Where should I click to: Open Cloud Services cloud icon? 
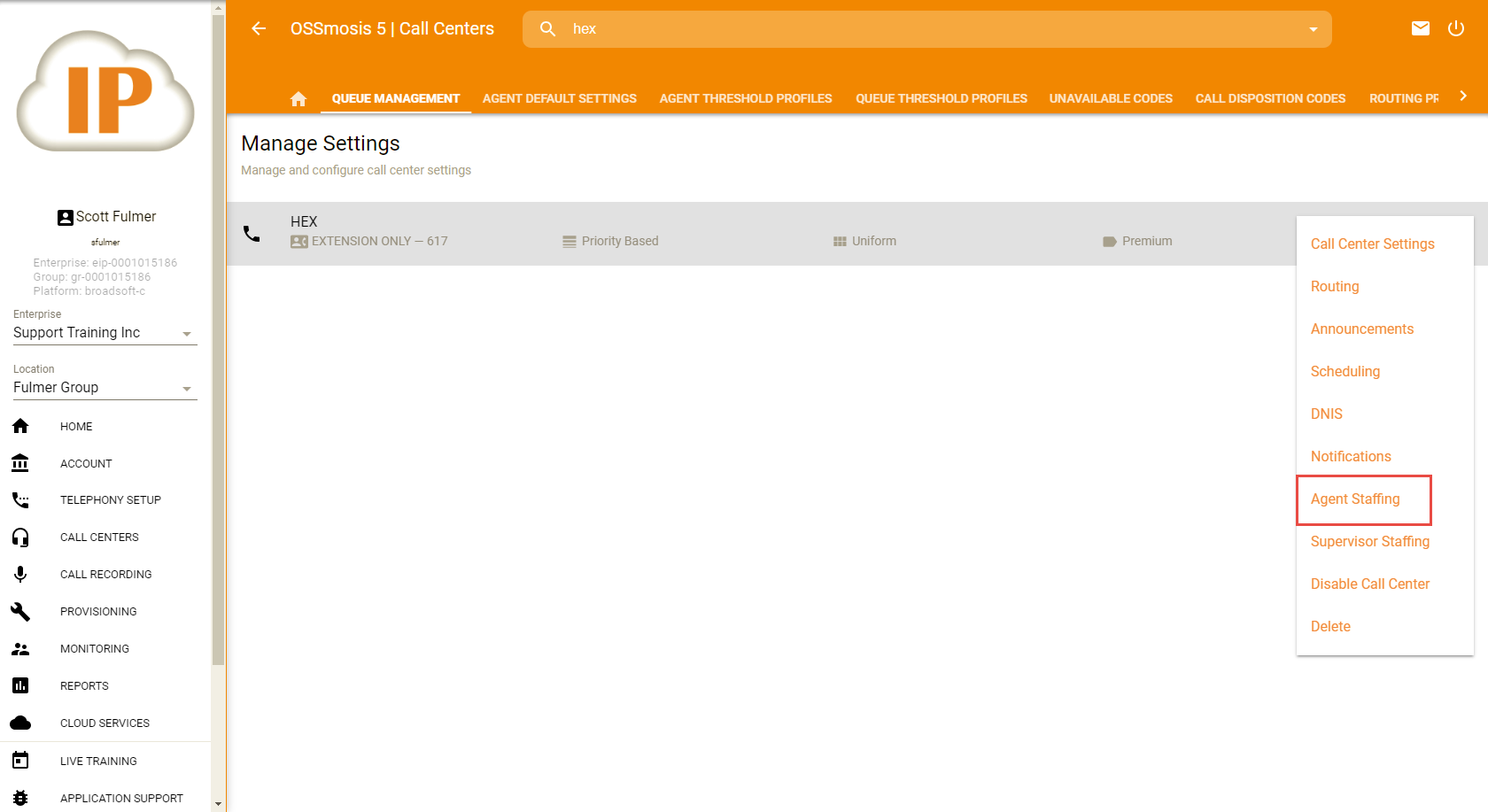(x=20, y=723)
